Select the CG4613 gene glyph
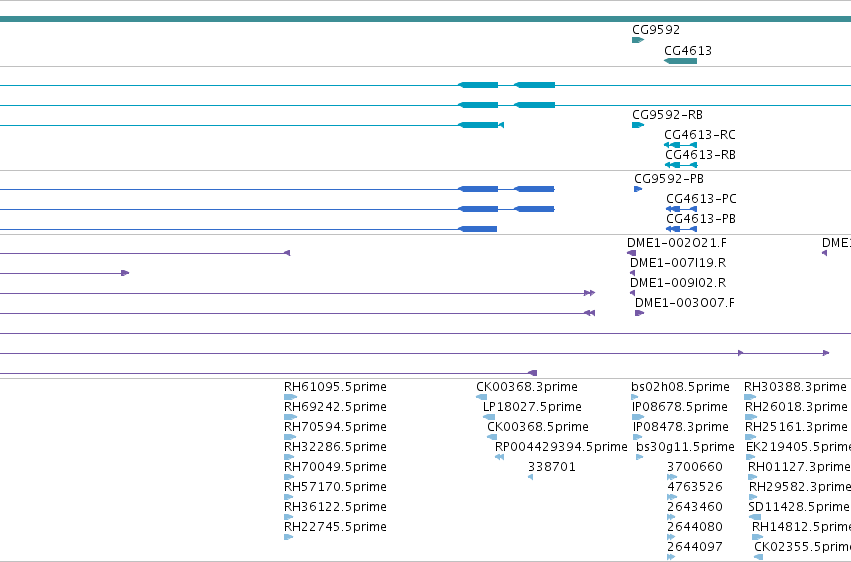Image resolution: width=851 pixels, height=562 pixels. pyautogui.click(x=681, y=61)
